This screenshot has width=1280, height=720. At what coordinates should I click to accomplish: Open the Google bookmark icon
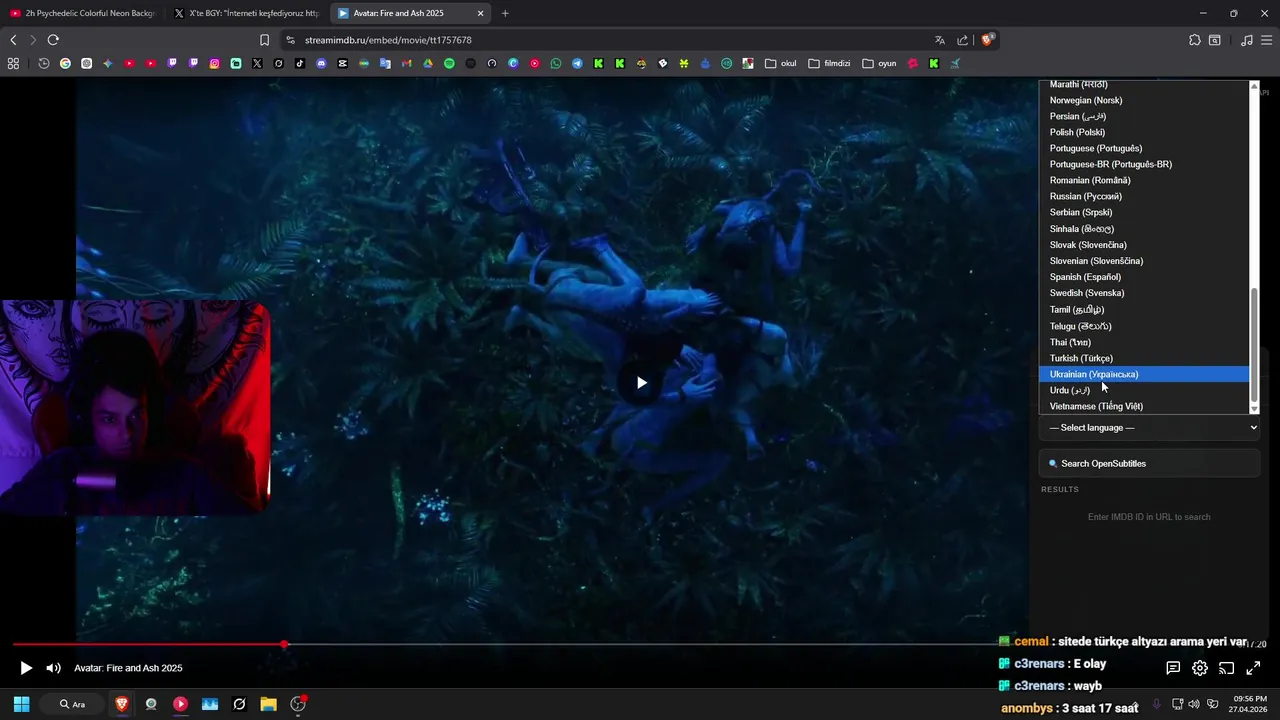point(65,63)
